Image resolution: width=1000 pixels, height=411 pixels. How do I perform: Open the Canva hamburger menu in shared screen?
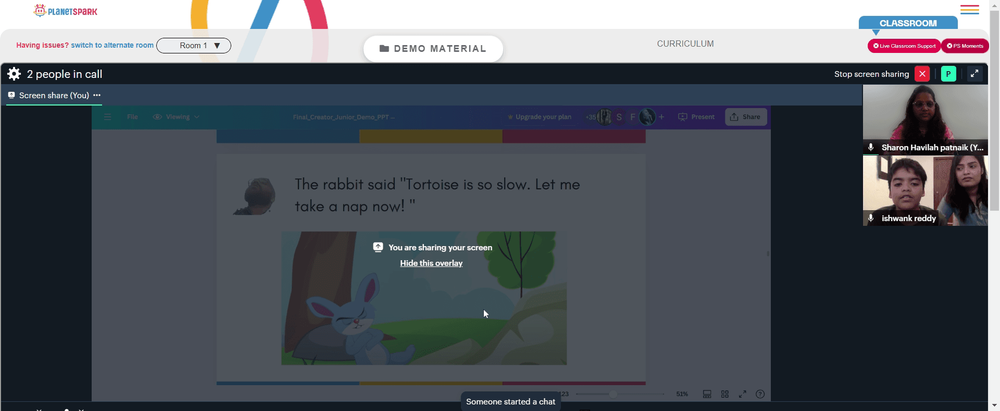tap(107, 117)
